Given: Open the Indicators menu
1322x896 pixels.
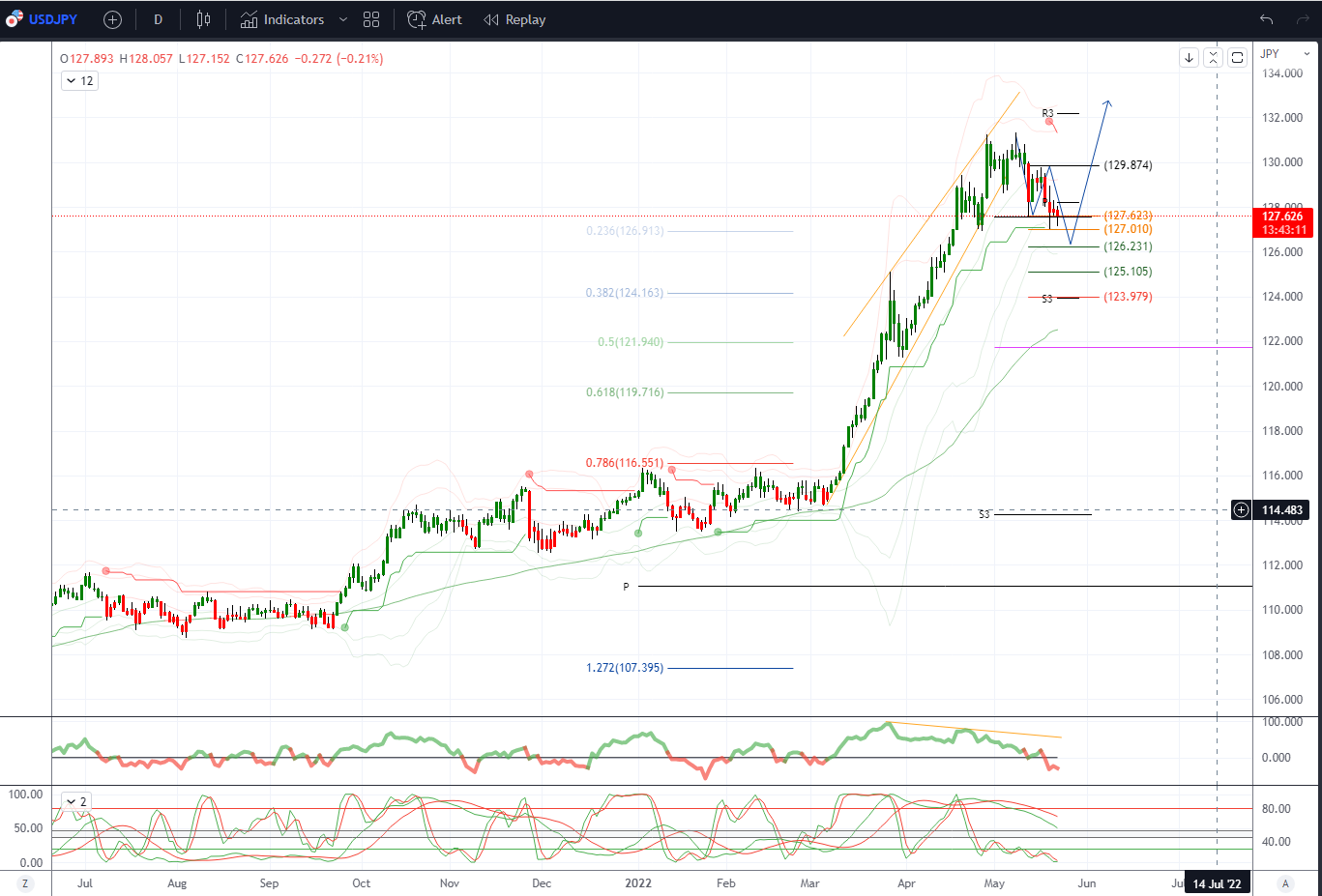Looking at the screenshot, I should (x=282, y=19).
